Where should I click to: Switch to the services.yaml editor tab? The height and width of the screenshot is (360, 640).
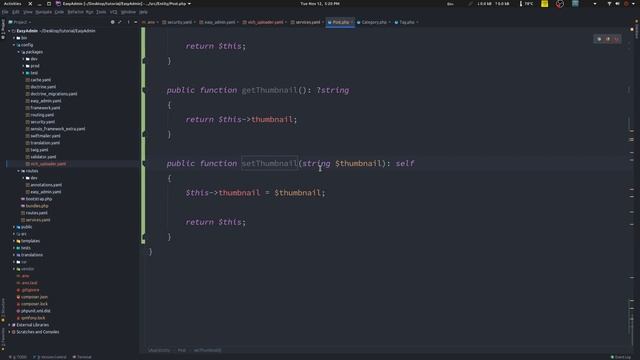coord(306,22)
